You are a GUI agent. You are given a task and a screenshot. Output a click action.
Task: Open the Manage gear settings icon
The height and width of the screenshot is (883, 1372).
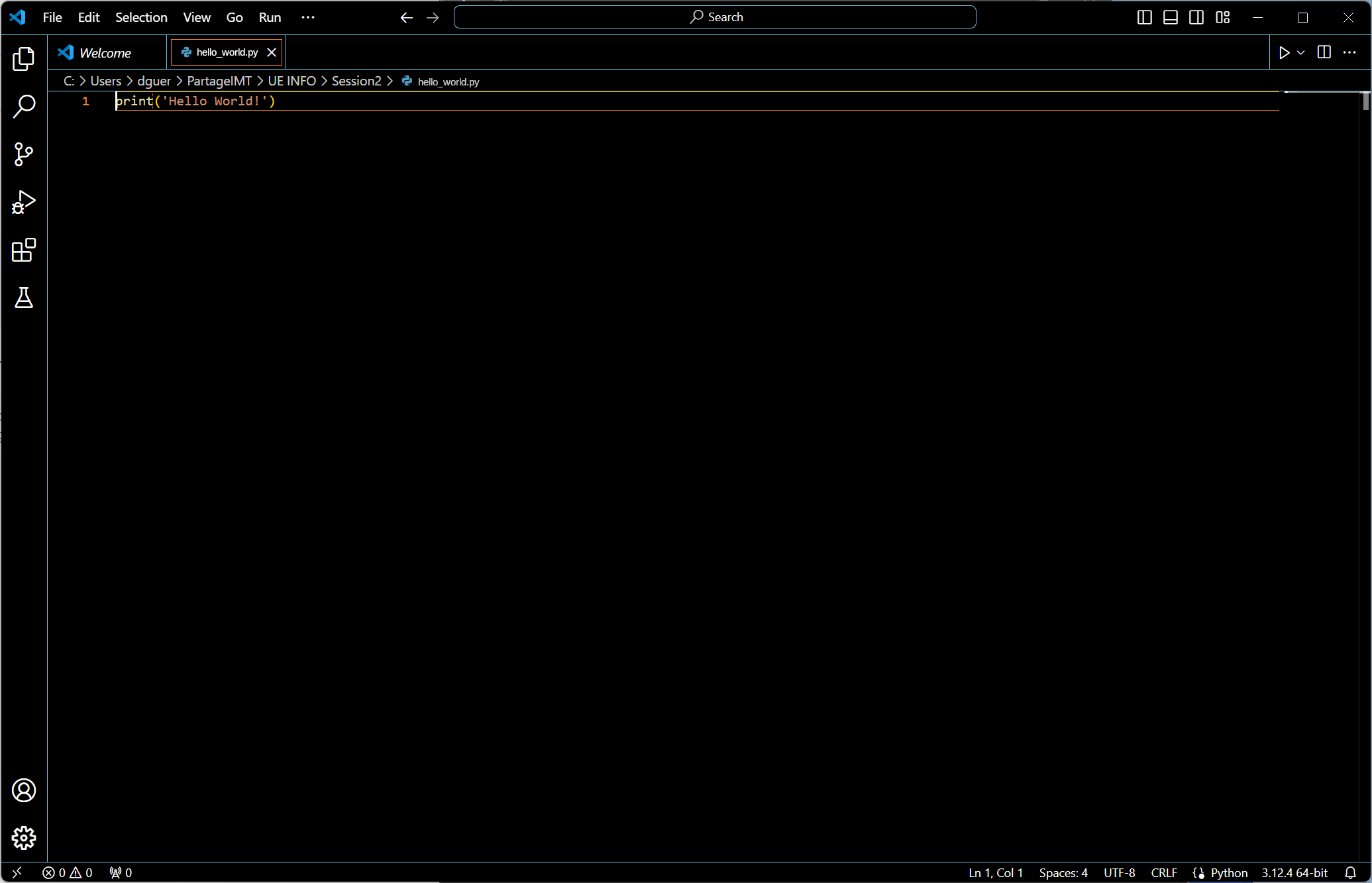(x=24, y=838)
